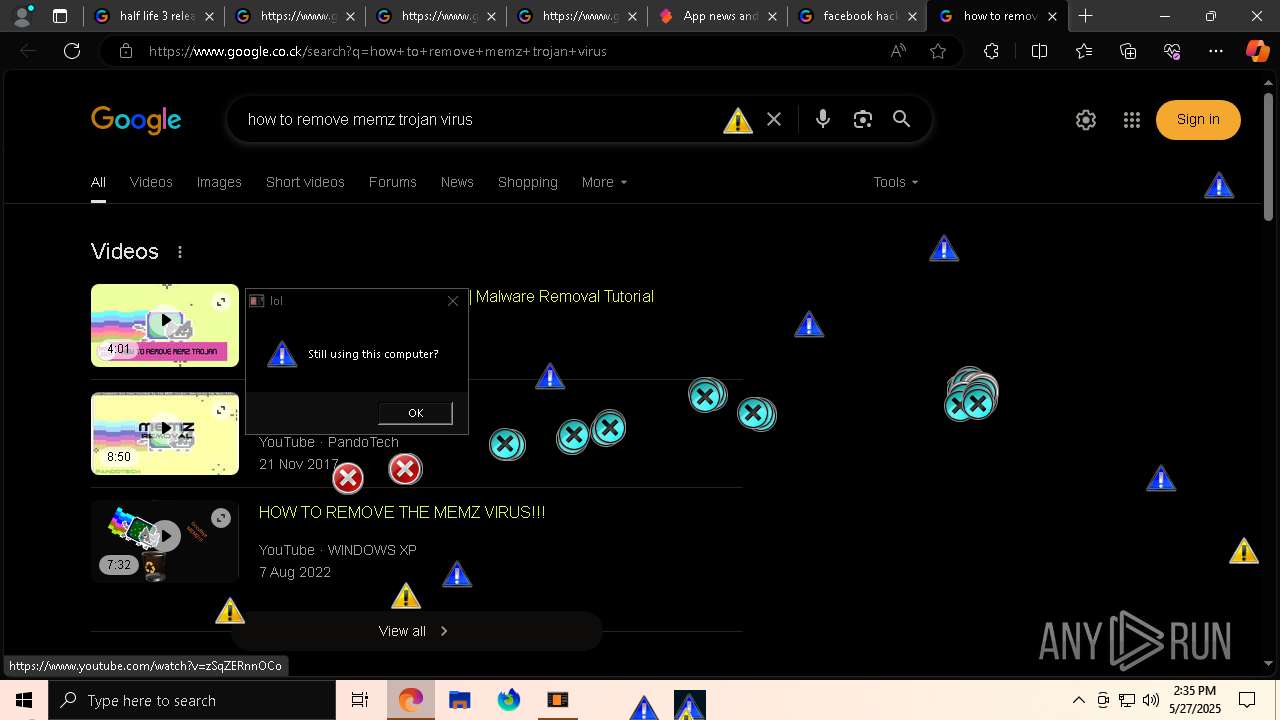Close the facebook hack tab
The image size is (1280, 720).
[x=911, y=16]
